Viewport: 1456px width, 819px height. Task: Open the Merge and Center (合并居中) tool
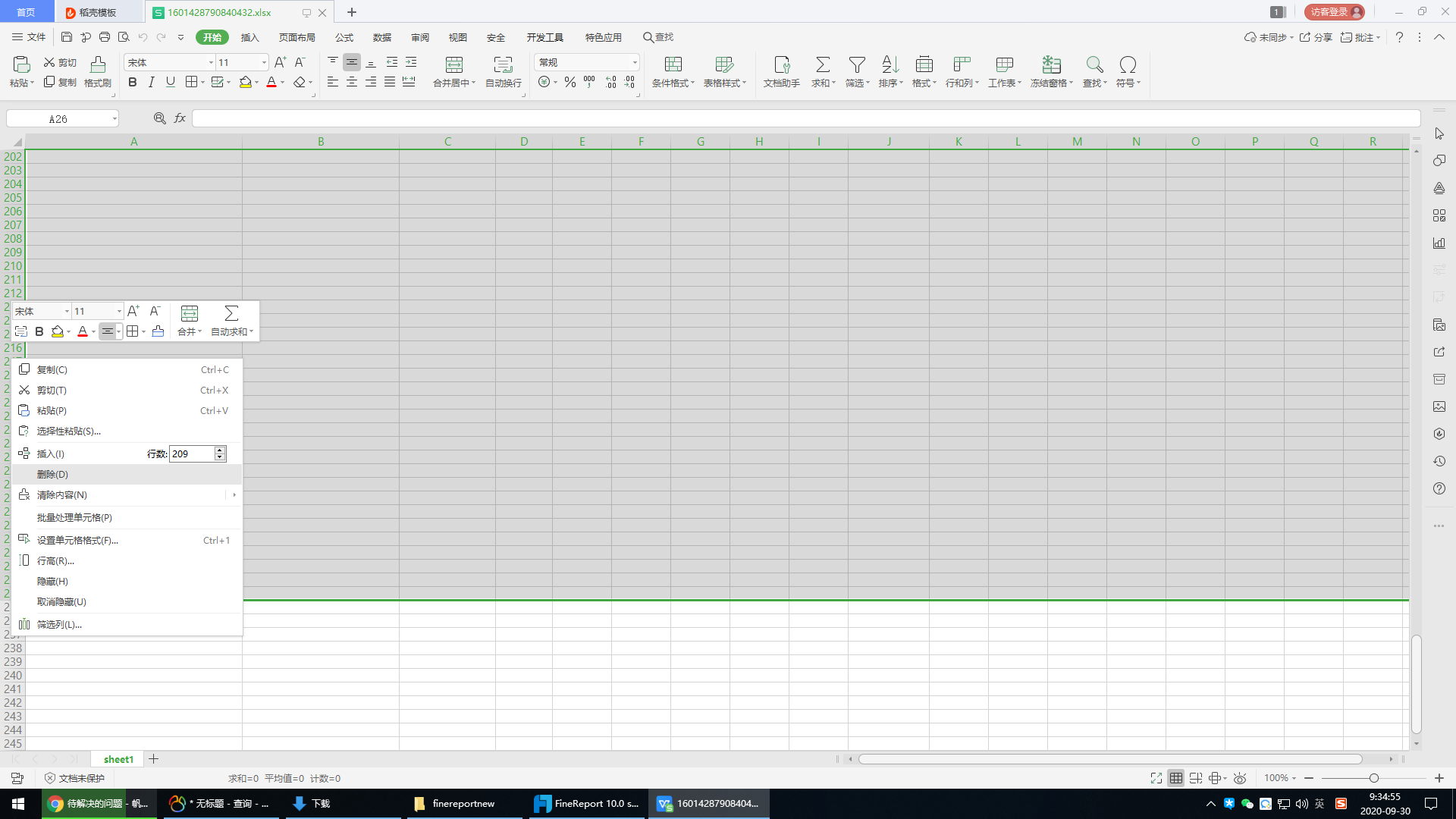pyautogui.click(x=454, y=71)
